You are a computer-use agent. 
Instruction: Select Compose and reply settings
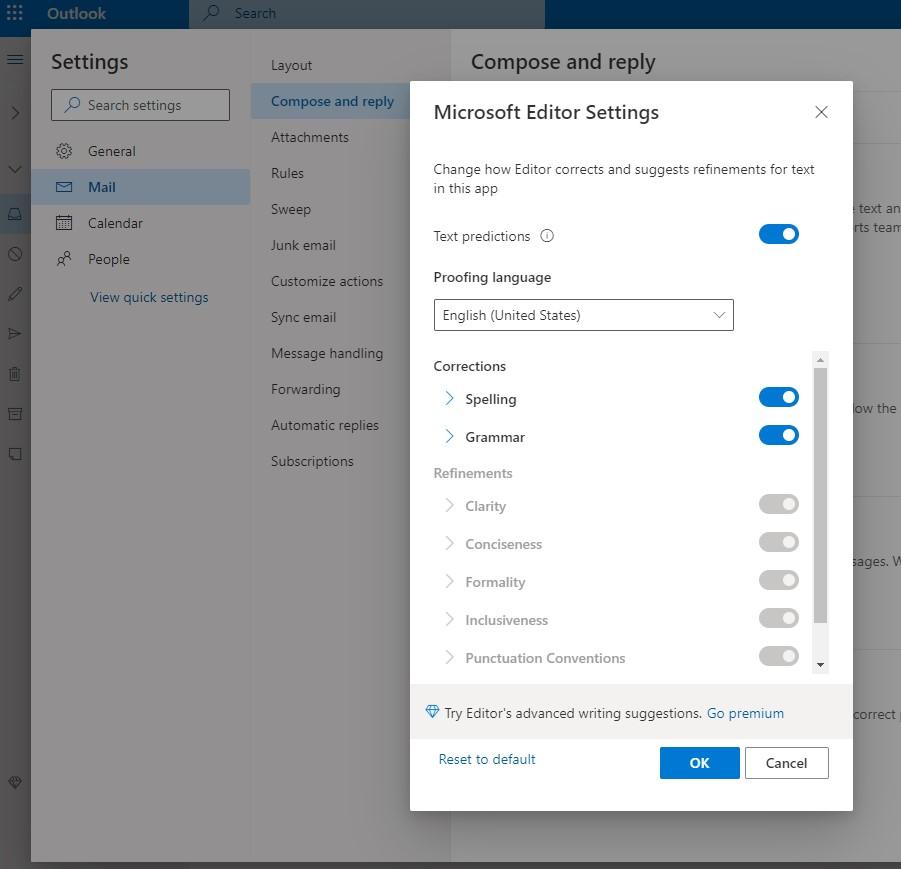[x=332, y=101]
